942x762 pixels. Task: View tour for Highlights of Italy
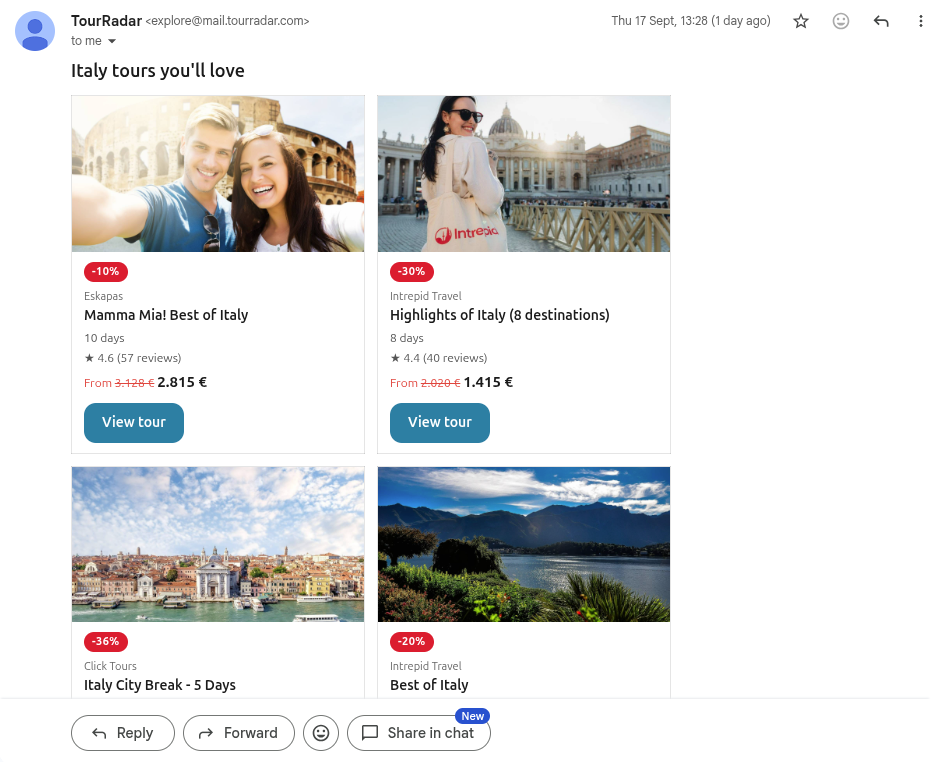pyautogui.click(x=440, y=422)
